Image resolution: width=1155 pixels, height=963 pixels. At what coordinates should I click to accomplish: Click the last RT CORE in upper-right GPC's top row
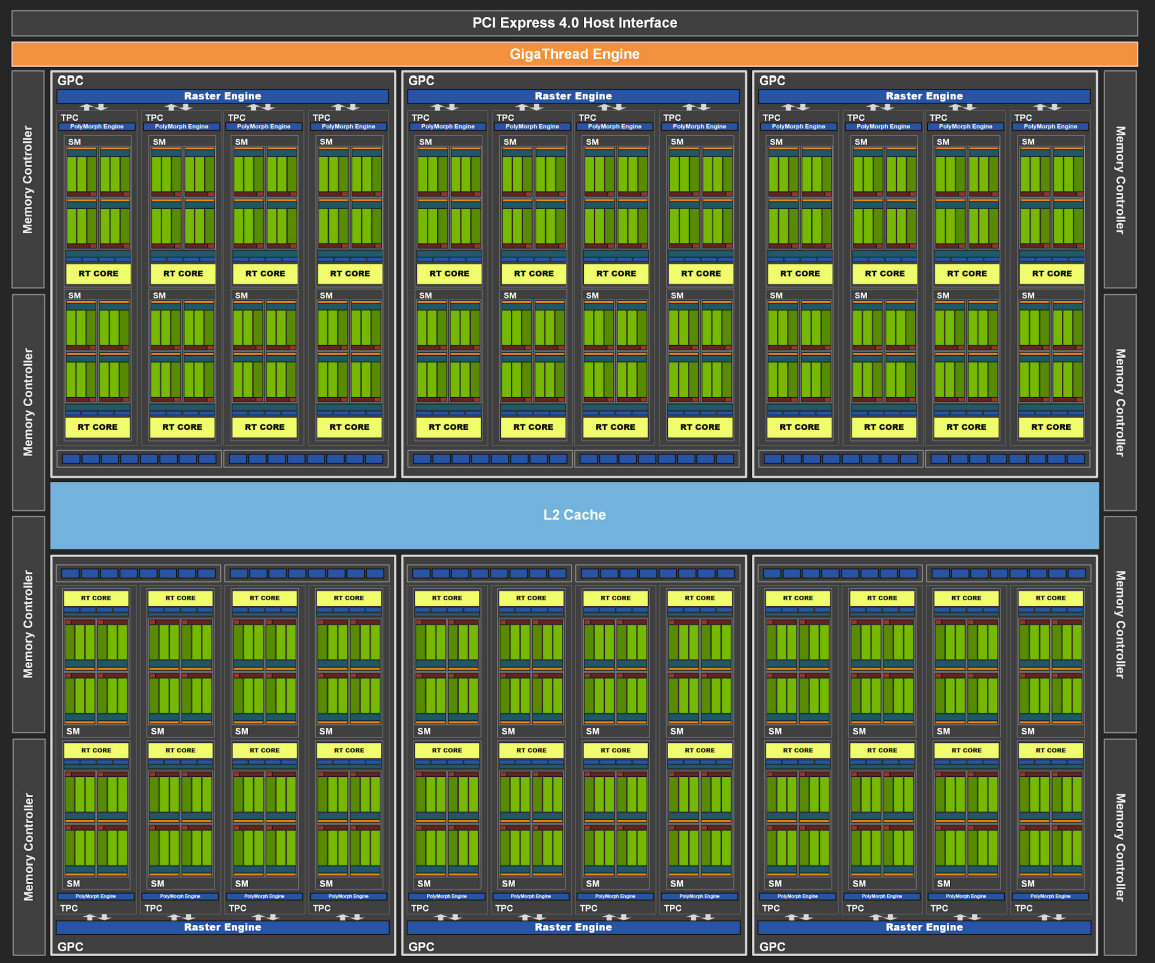1051,273
